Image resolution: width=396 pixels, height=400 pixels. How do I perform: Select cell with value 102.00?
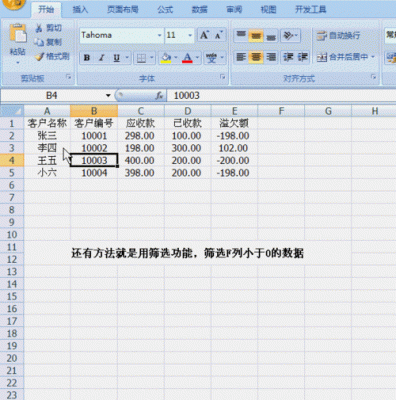(x=234, y=148)
